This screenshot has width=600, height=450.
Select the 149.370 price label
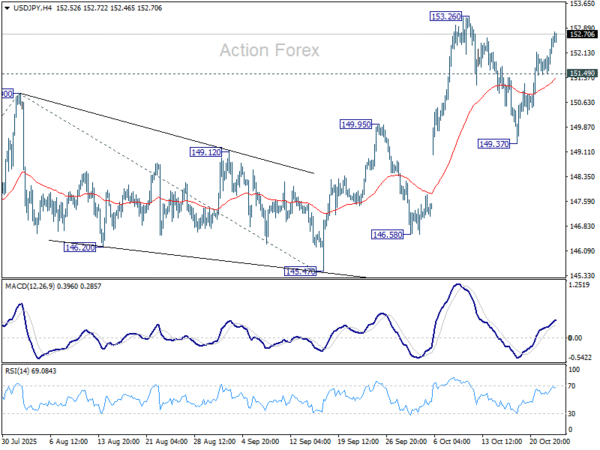(x=495, y=144)
